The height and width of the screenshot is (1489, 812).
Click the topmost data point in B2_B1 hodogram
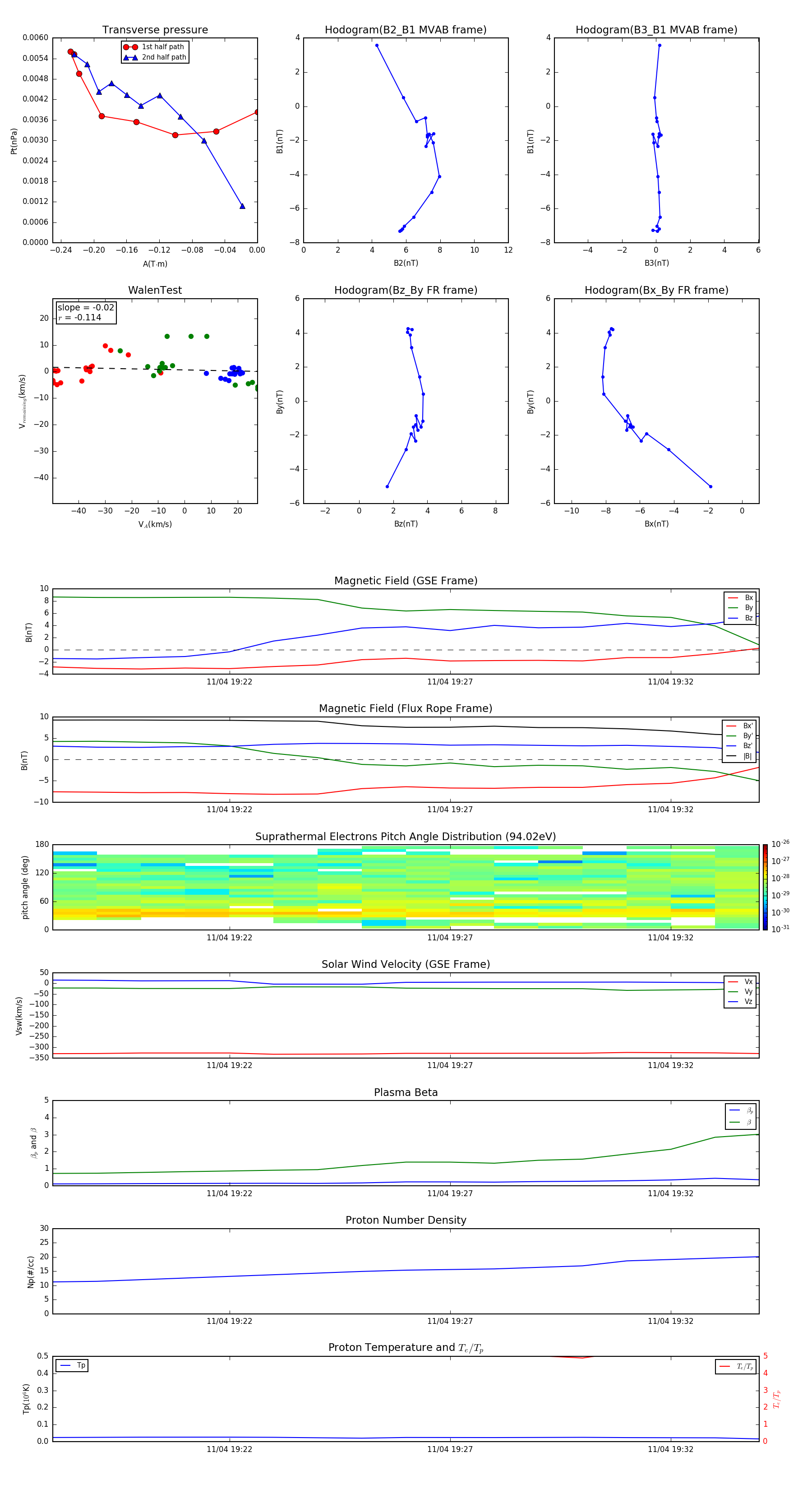coord(377,45)
